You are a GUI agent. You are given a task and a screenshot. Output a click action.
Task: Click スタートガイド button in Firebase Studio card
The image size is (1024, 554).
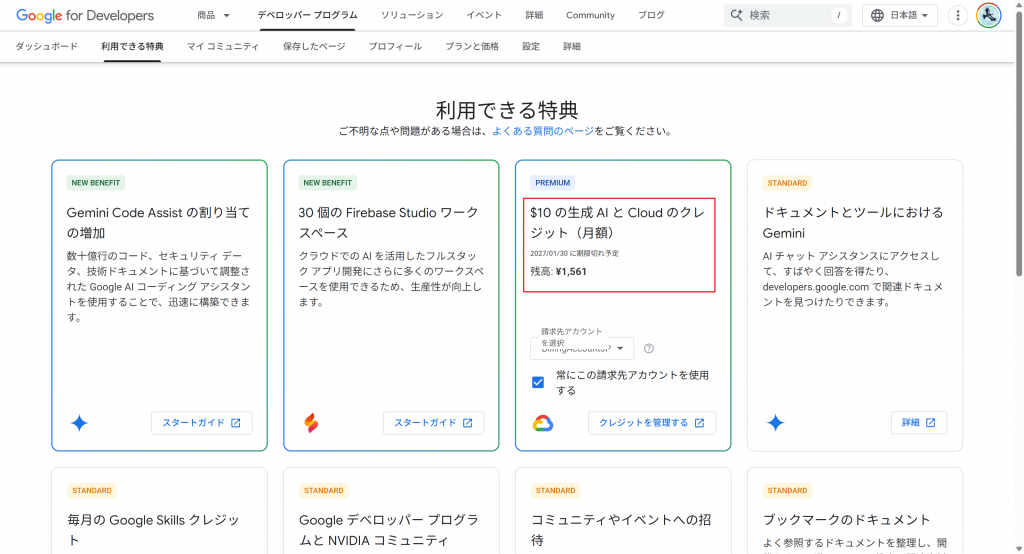433,423
